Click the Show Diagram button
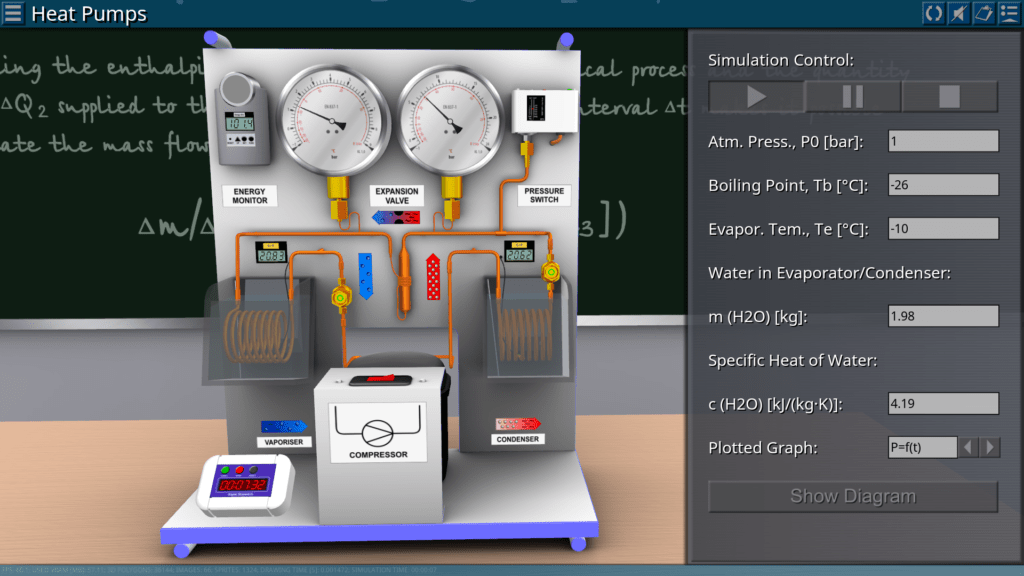This screenshot has width=1024, height=576. tap(853, 496)
